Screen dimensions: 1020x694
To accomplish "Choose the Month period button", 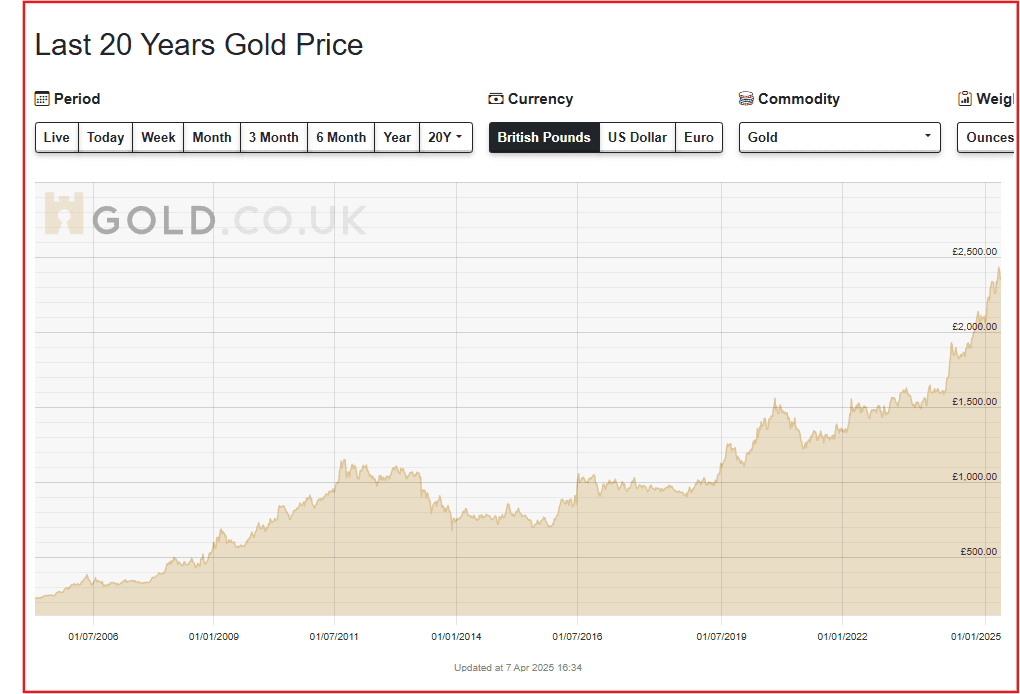I will coord(212,138).
